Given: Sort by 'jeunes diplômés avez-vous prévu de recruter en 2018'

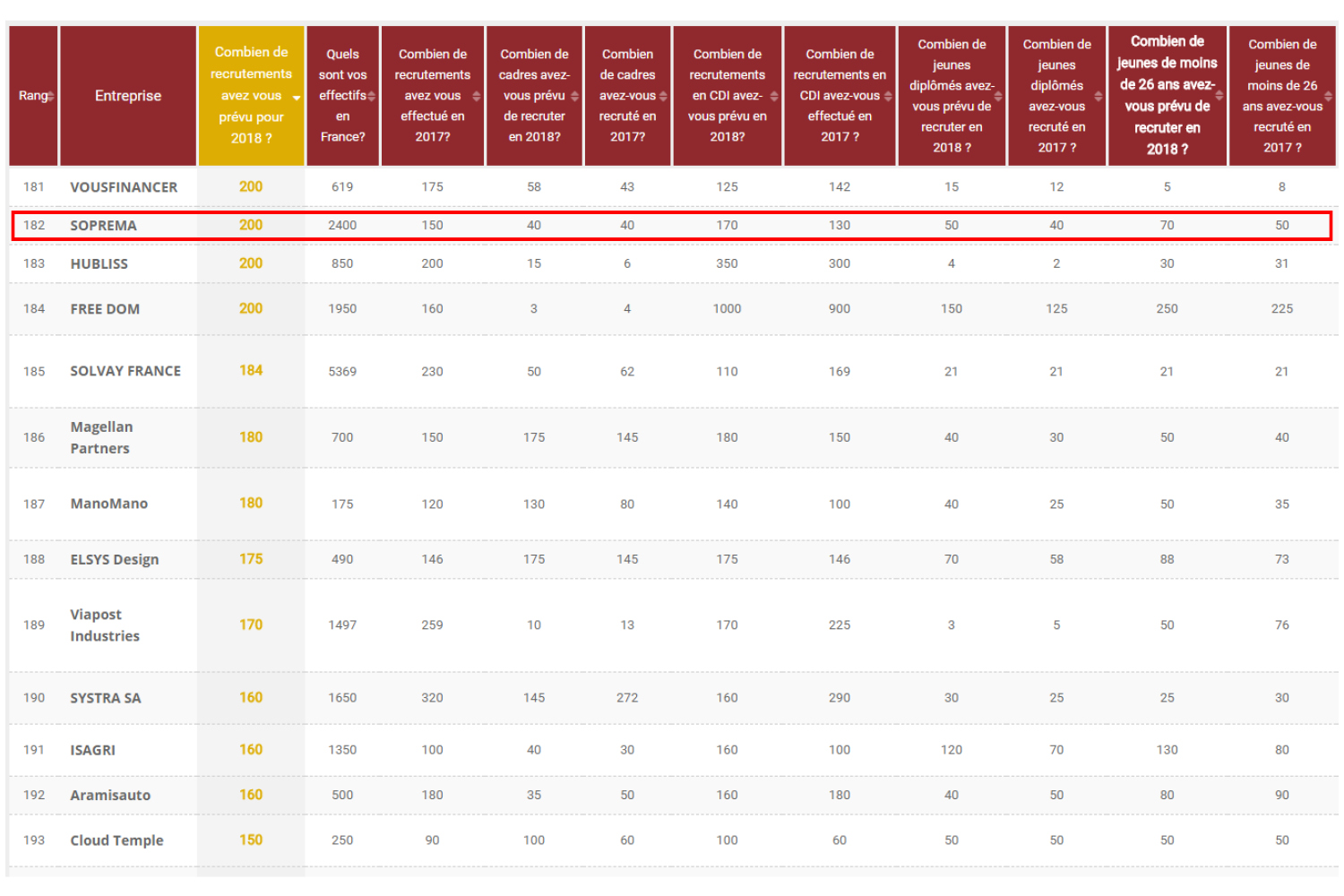Looking at the screenshot, I should [952, 96].
